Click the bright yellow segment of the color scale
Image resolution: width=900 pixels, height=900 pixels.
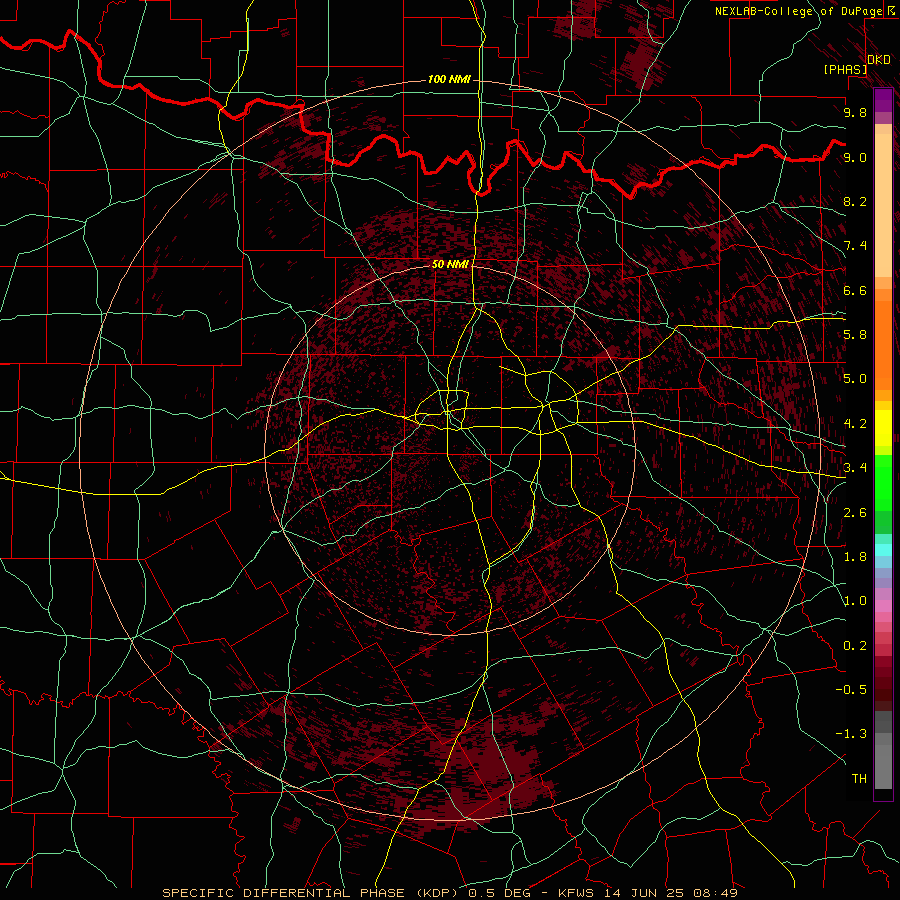pos(883,428)
